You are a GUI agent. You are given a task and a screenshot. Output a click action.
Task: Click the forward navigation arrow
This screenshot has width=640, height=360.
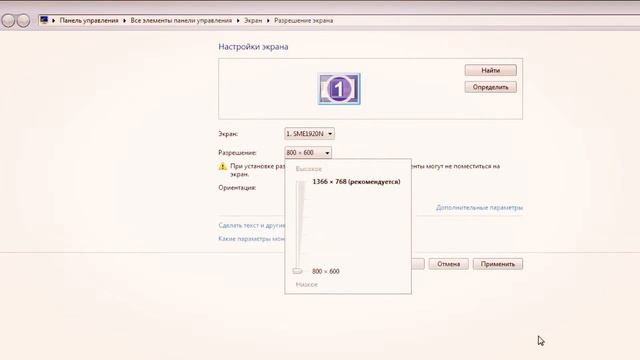(23, 20)
